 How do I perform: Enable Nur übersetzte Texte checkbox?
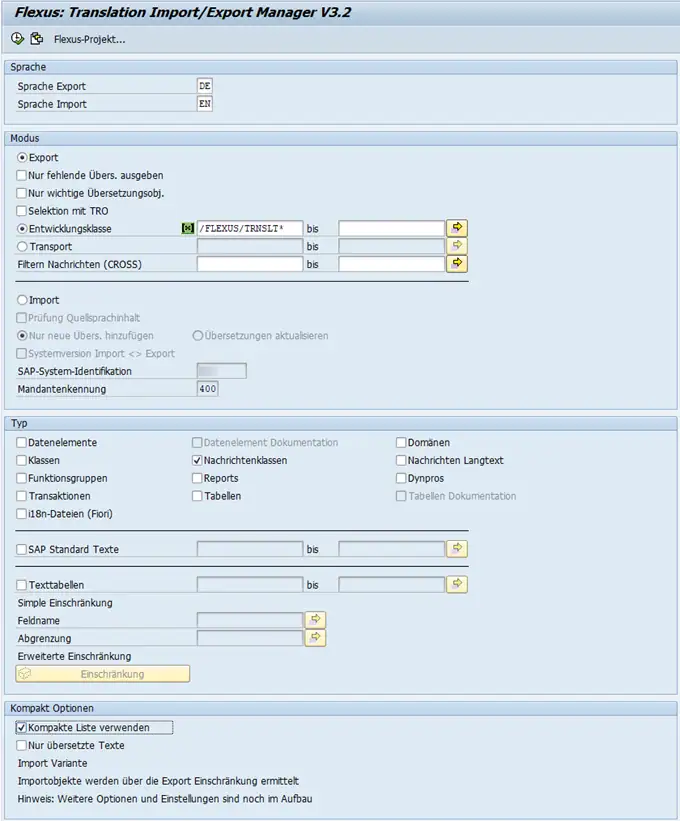(x=21, y=745)
